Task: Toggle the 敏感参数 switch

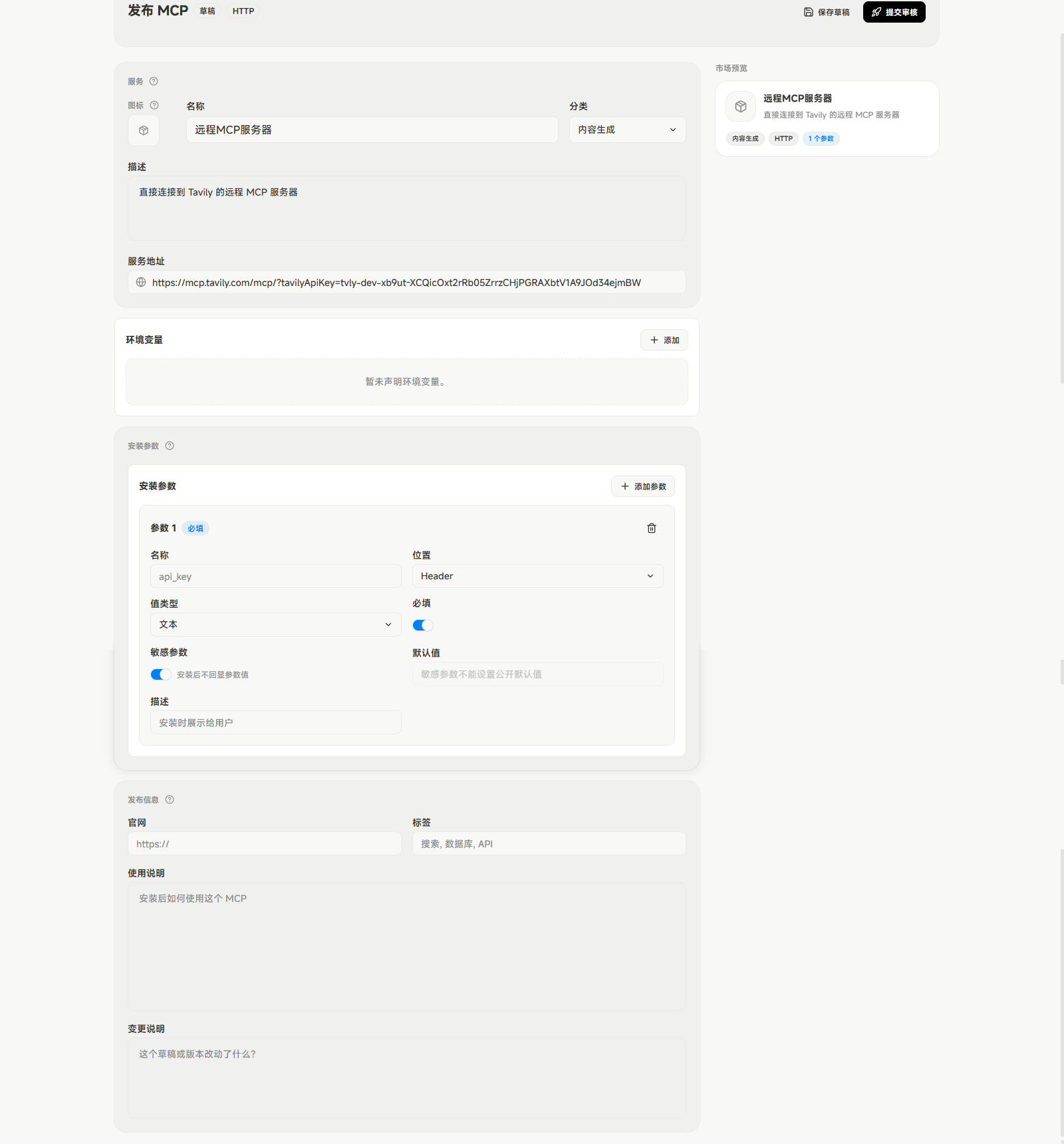Action: point(161,674)
